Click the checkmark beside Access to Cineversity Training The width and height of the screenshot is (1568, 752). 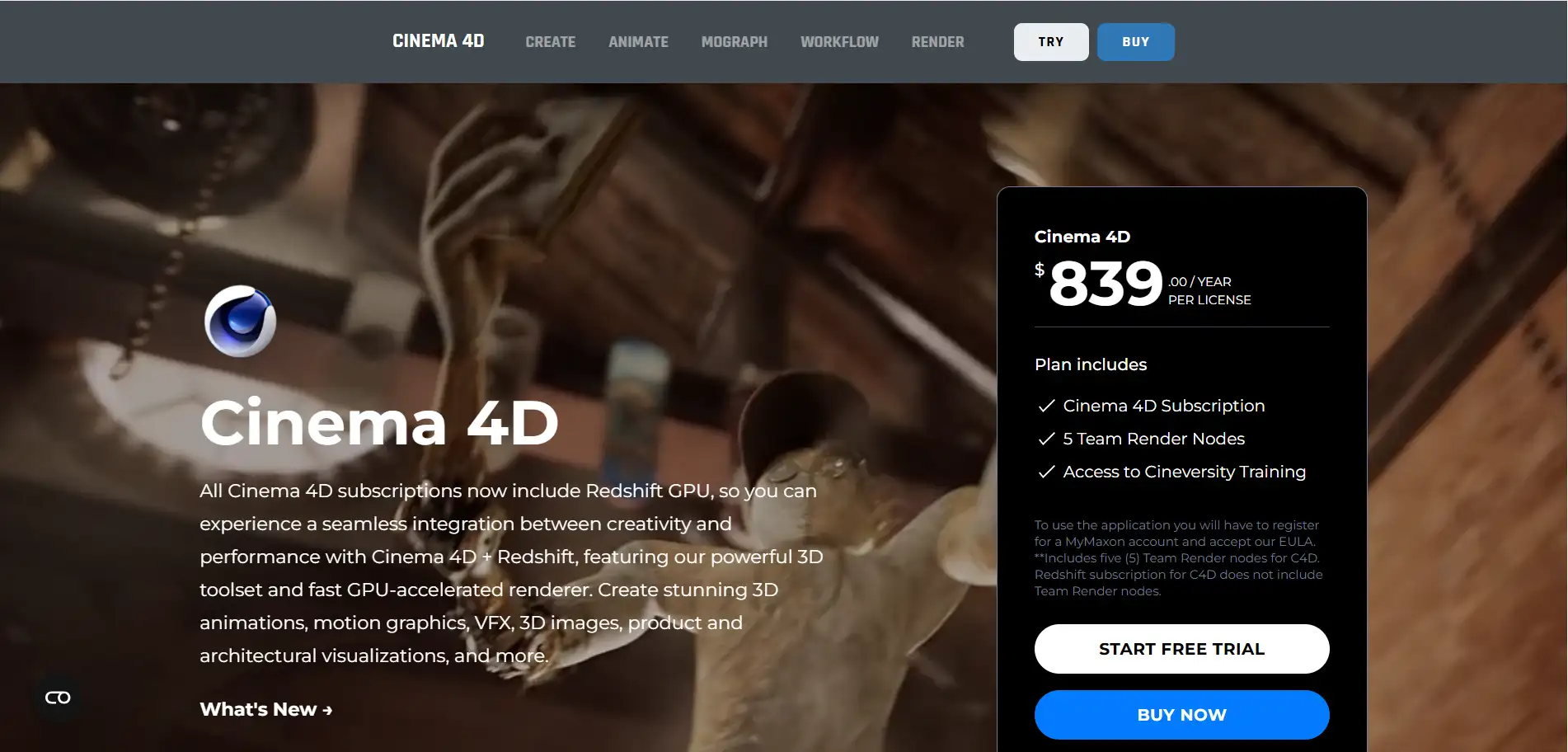[1046, 472]
